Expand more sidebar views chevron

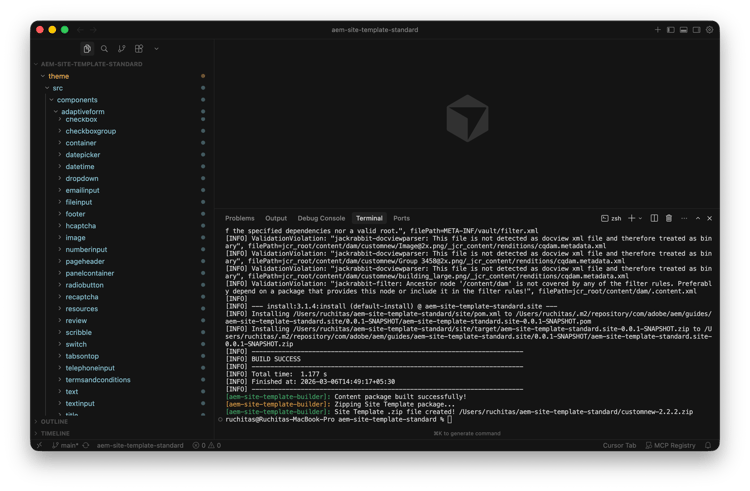(x=156, y=49)
